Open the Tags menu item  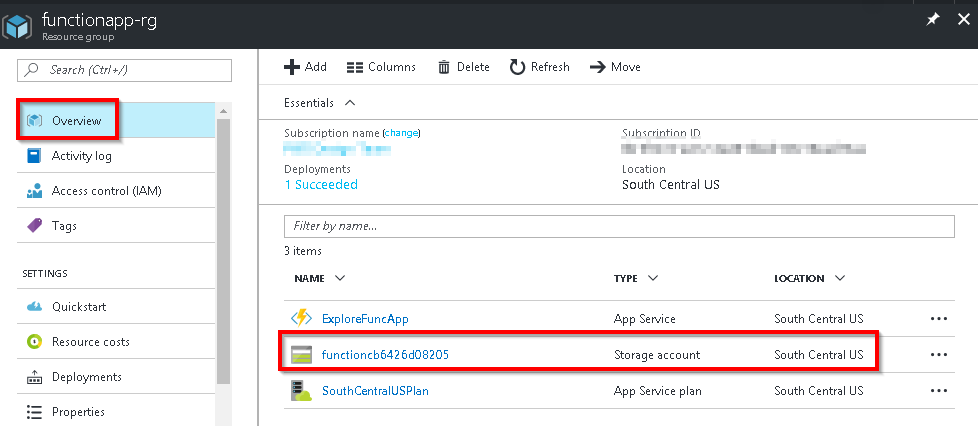64,226
